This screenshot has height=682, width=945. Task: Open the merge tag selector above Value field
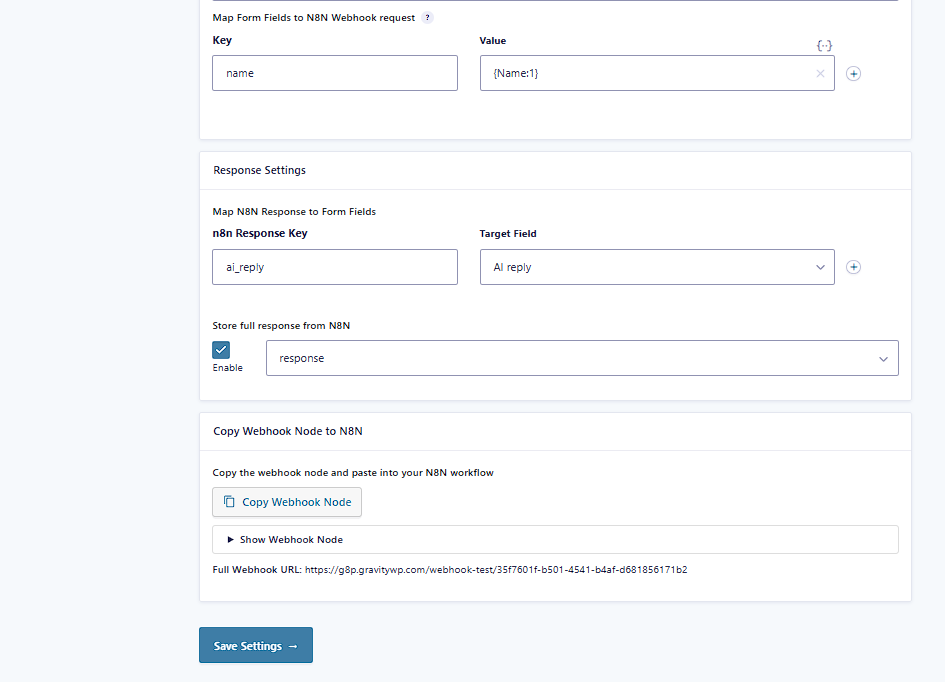[x=824, y=45]
